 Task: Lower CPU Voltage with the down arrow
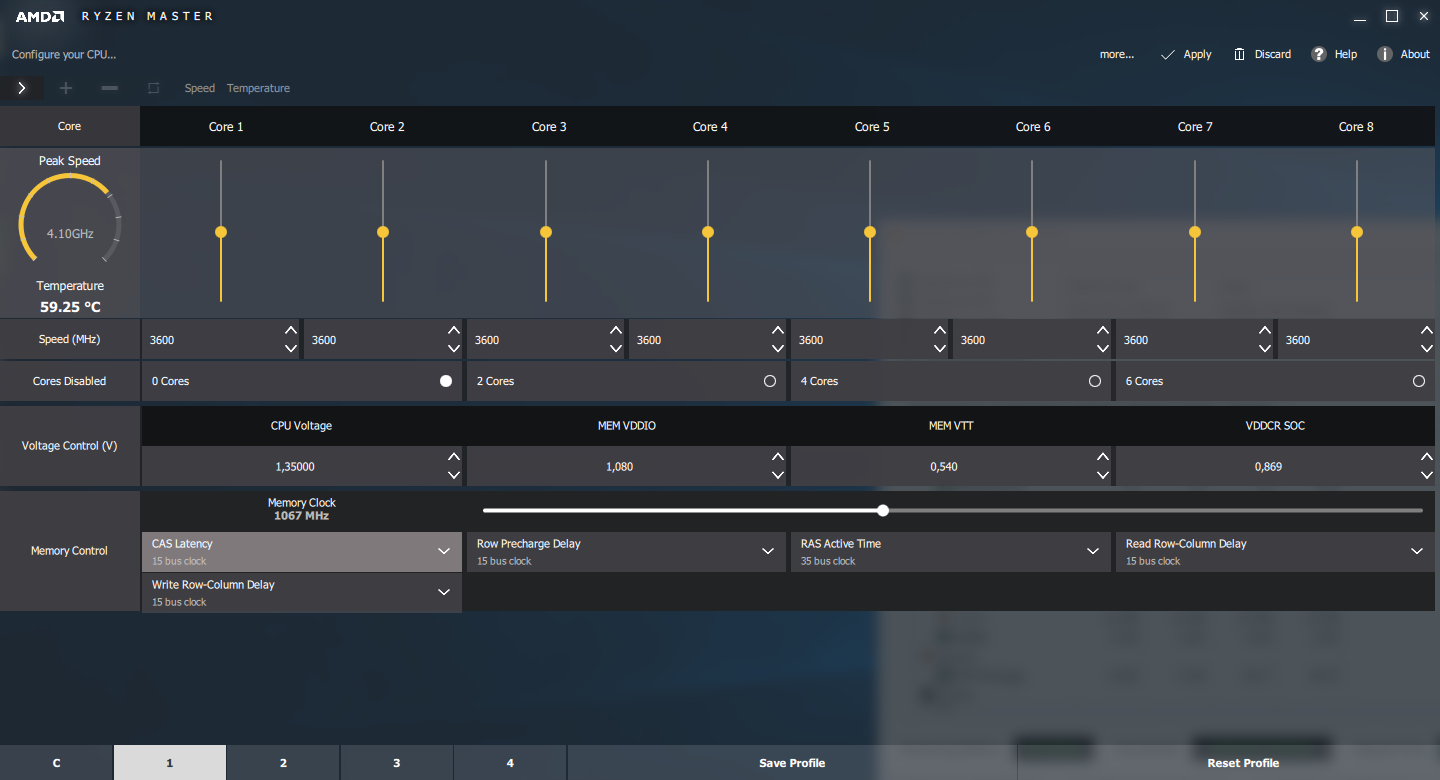[x=454, y=475]
